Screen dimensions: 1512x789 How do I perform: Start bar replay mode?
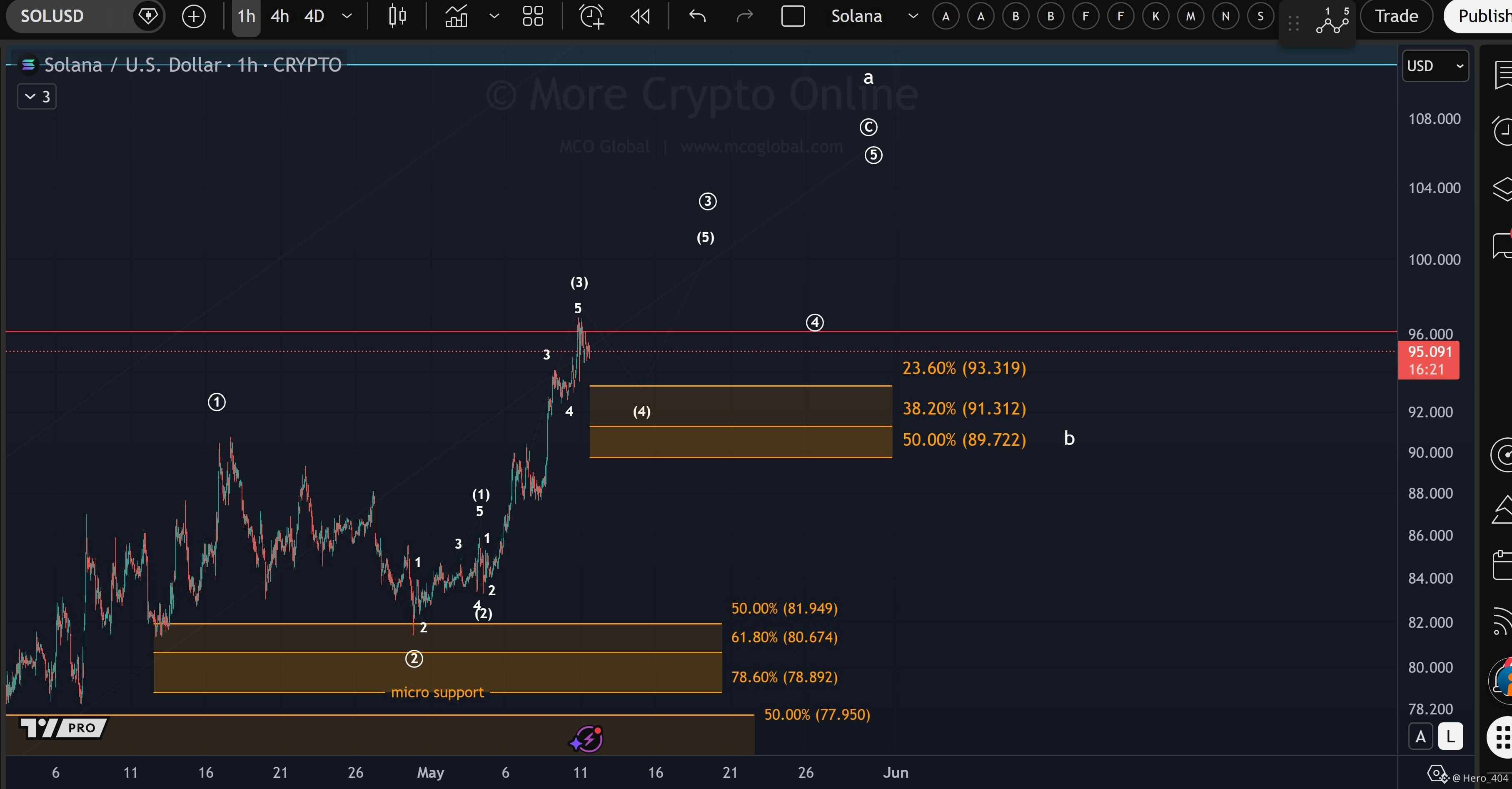point(640,16)
